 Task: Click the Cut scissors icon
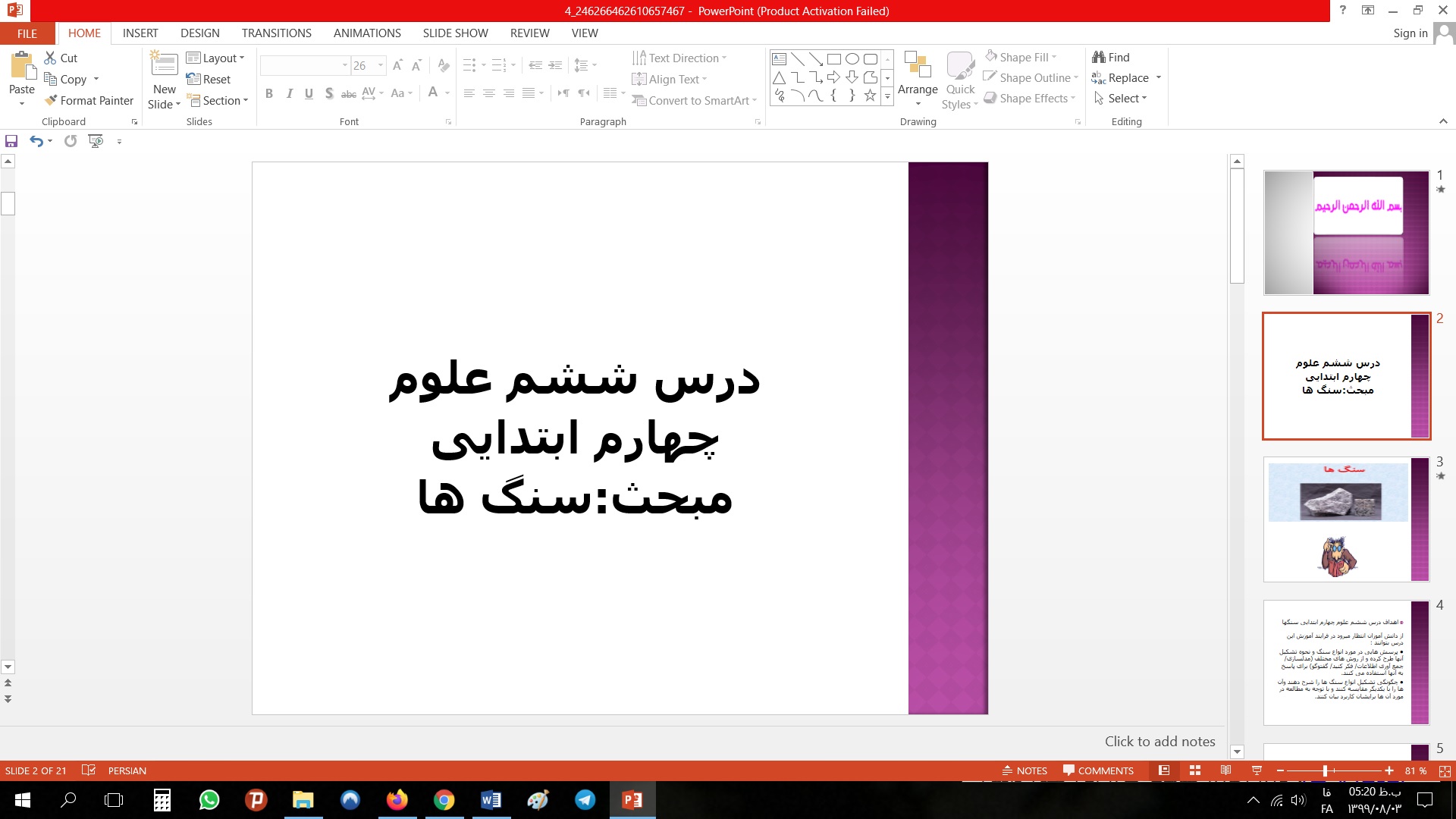point(51,58)
